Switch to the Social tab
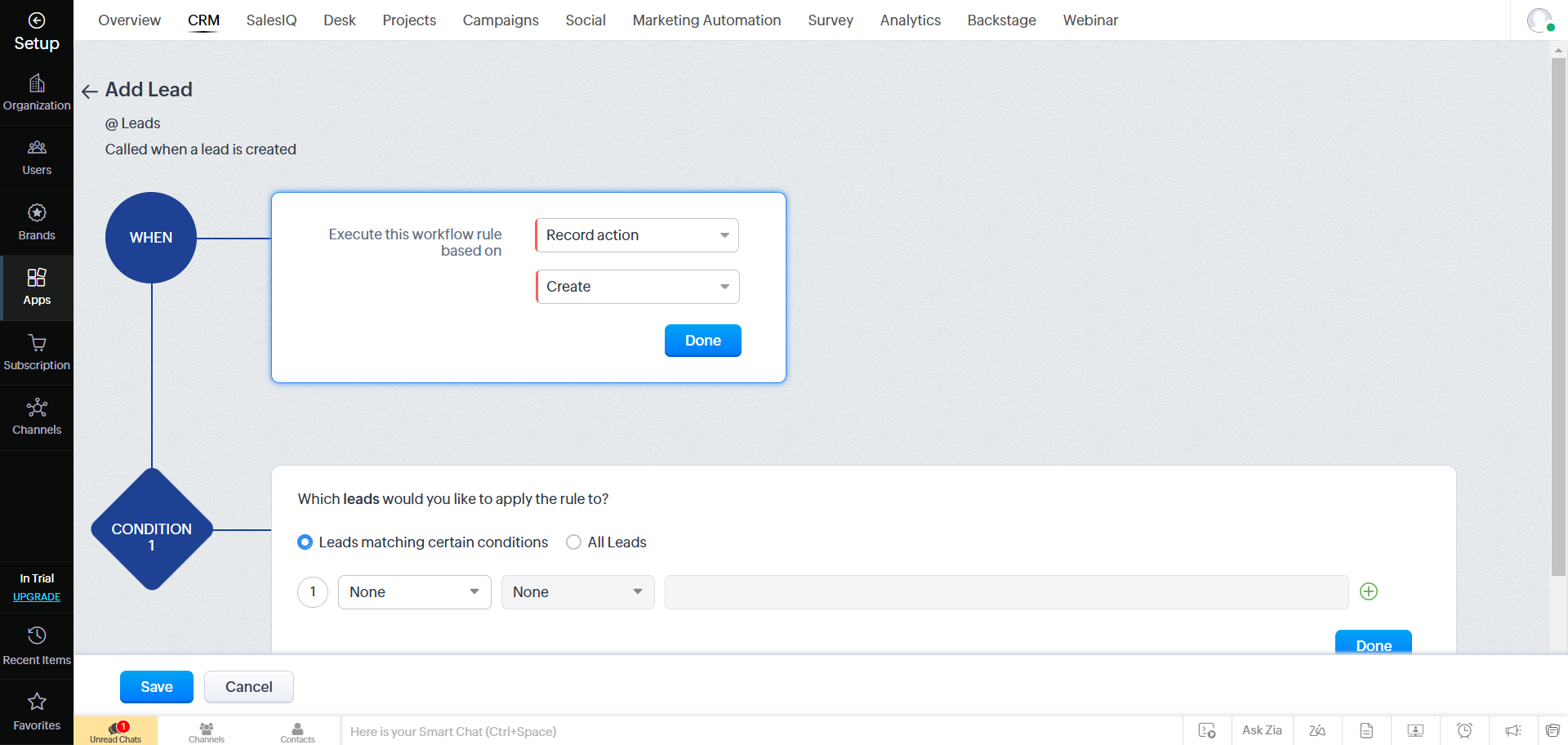Image resolution: width=1568 pixels, height=745 pixels. click(586, 20)
